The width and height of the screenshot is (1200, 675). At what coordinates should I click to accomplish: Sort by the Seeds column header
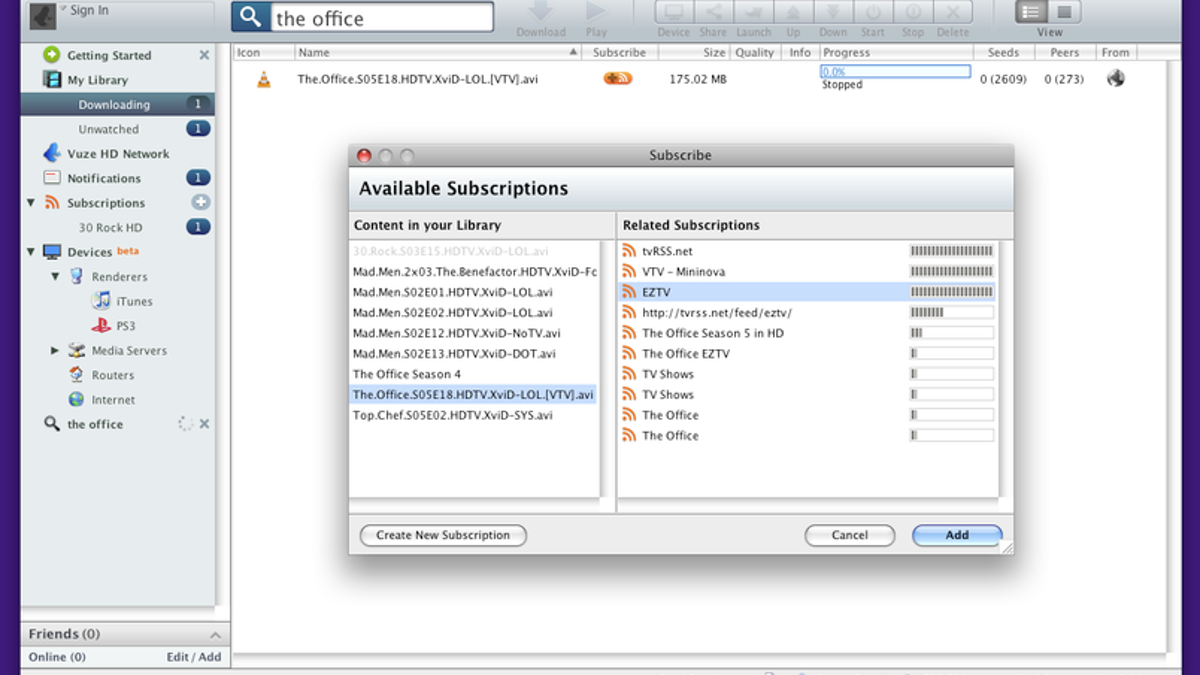[x=1004, y=52]
